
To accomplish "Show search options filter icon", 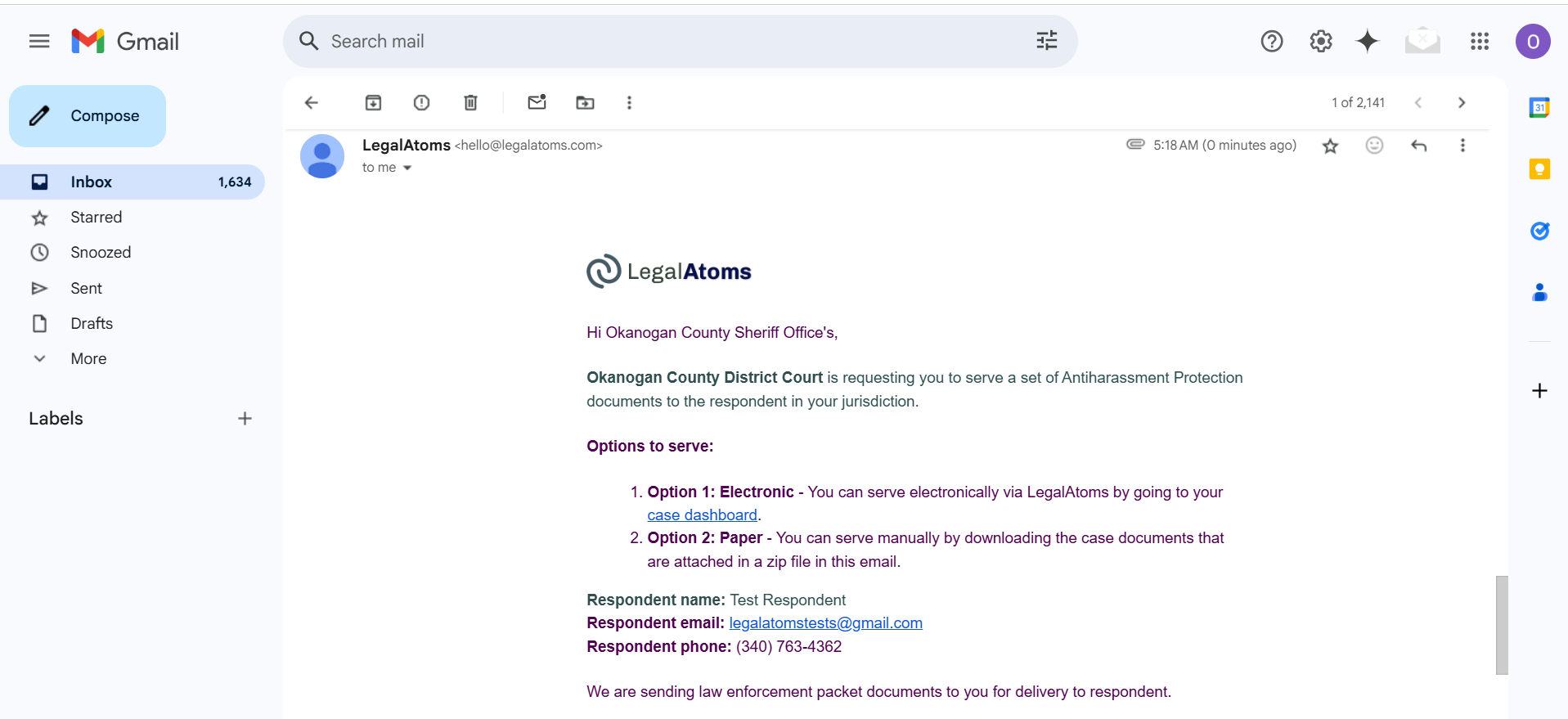I will point(1046,41).
